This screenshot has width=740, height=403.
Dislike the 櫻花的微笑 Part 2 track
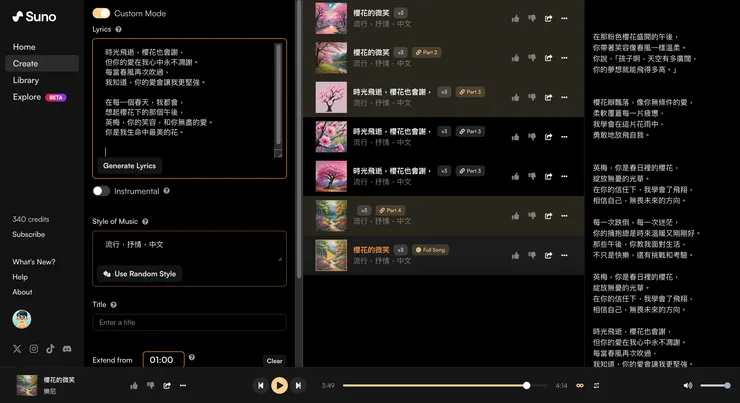tap(531, 58)
